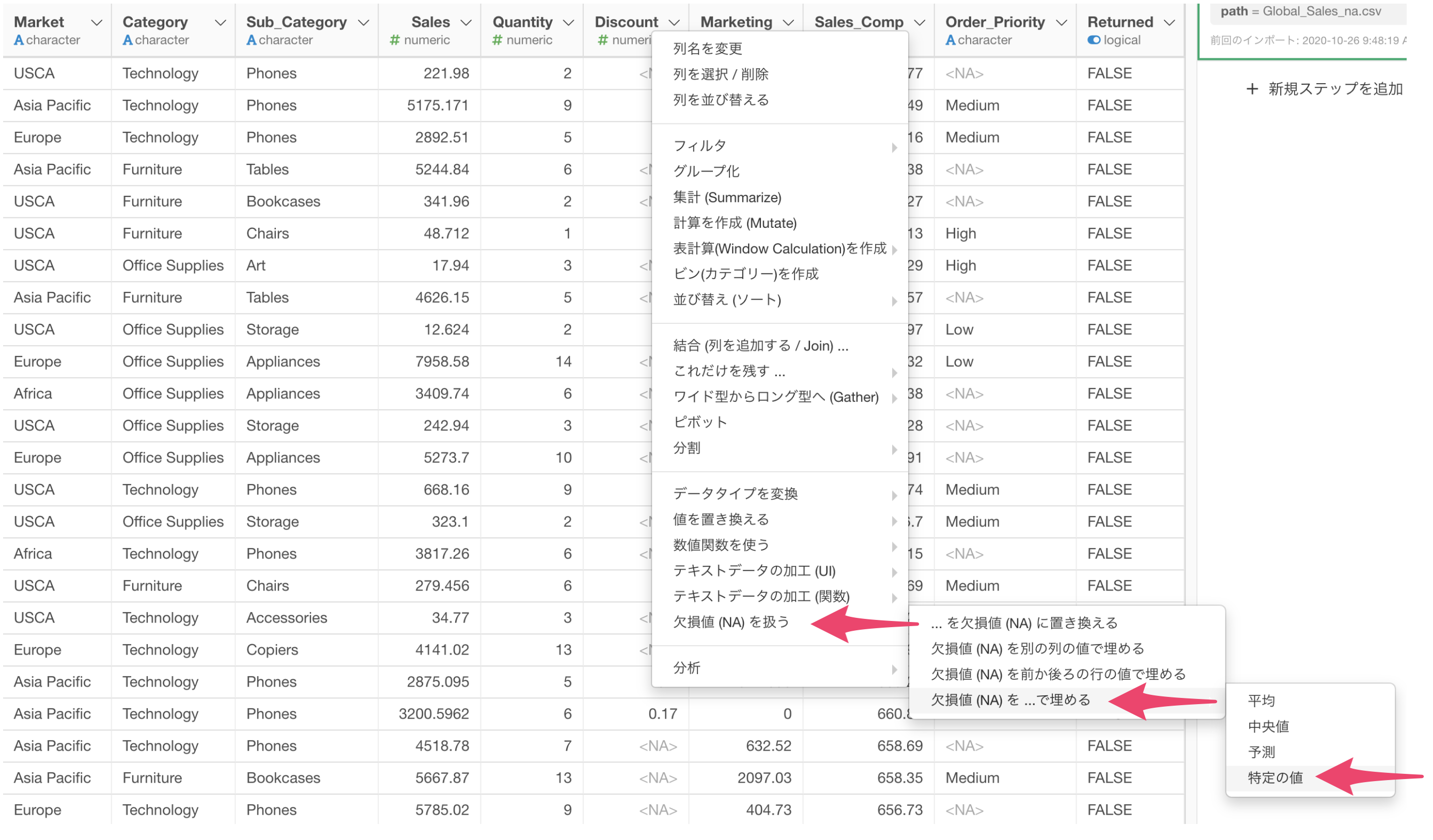Screen dimensions: 1433x840
Task: Select 特定の値 from the fill submenu
Action: point(1274,777)
